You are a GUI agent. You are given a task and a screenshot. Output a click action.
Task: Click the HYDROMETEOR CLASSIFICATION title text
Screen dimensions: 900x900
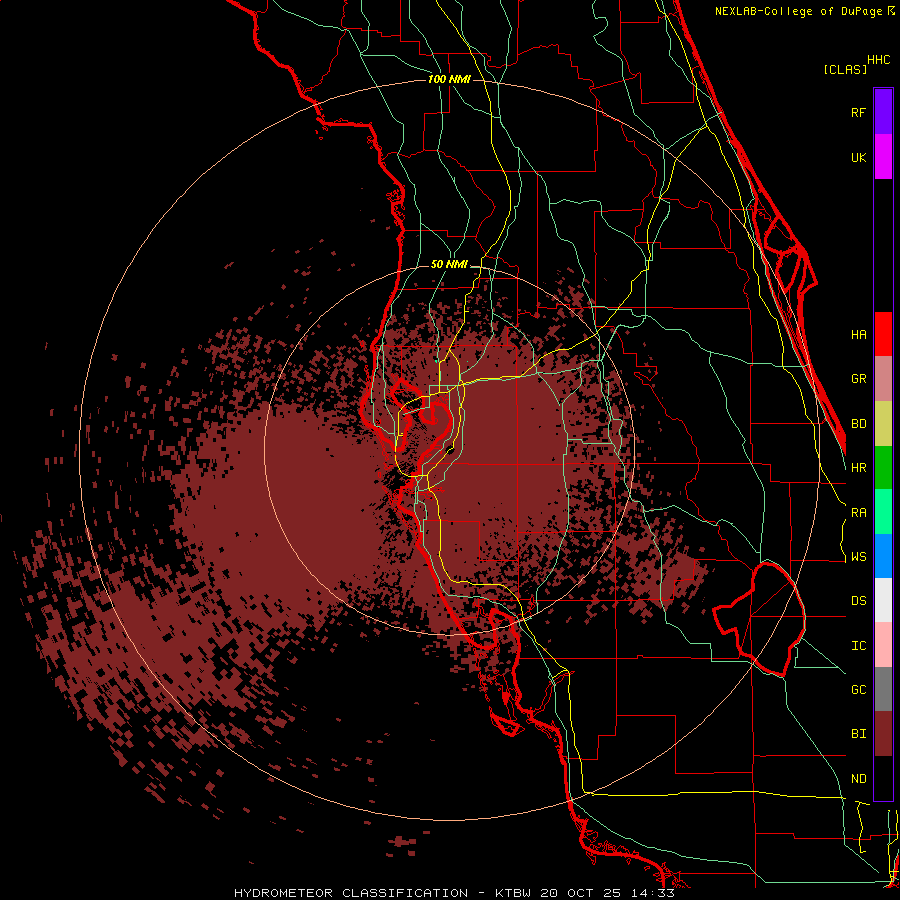[x=351, y=893]
